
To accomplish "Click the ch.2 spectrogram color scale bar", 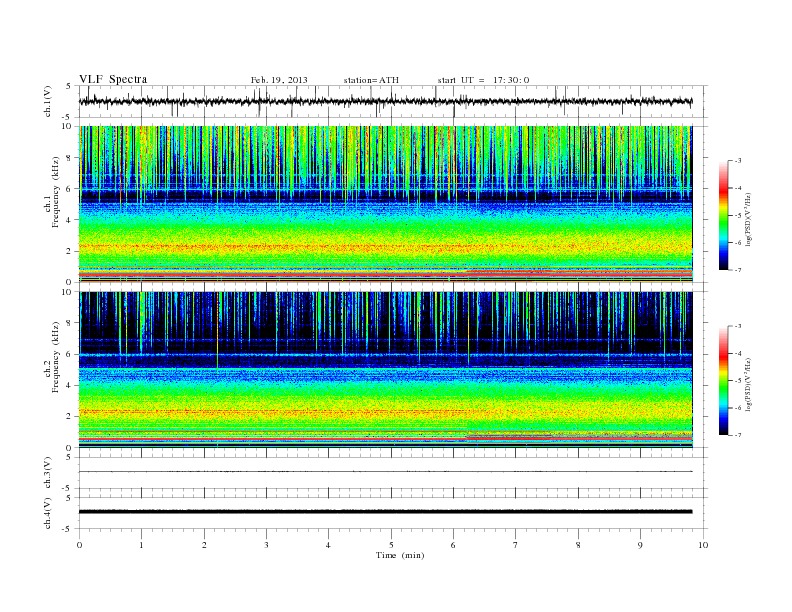I will click(724, 380).
